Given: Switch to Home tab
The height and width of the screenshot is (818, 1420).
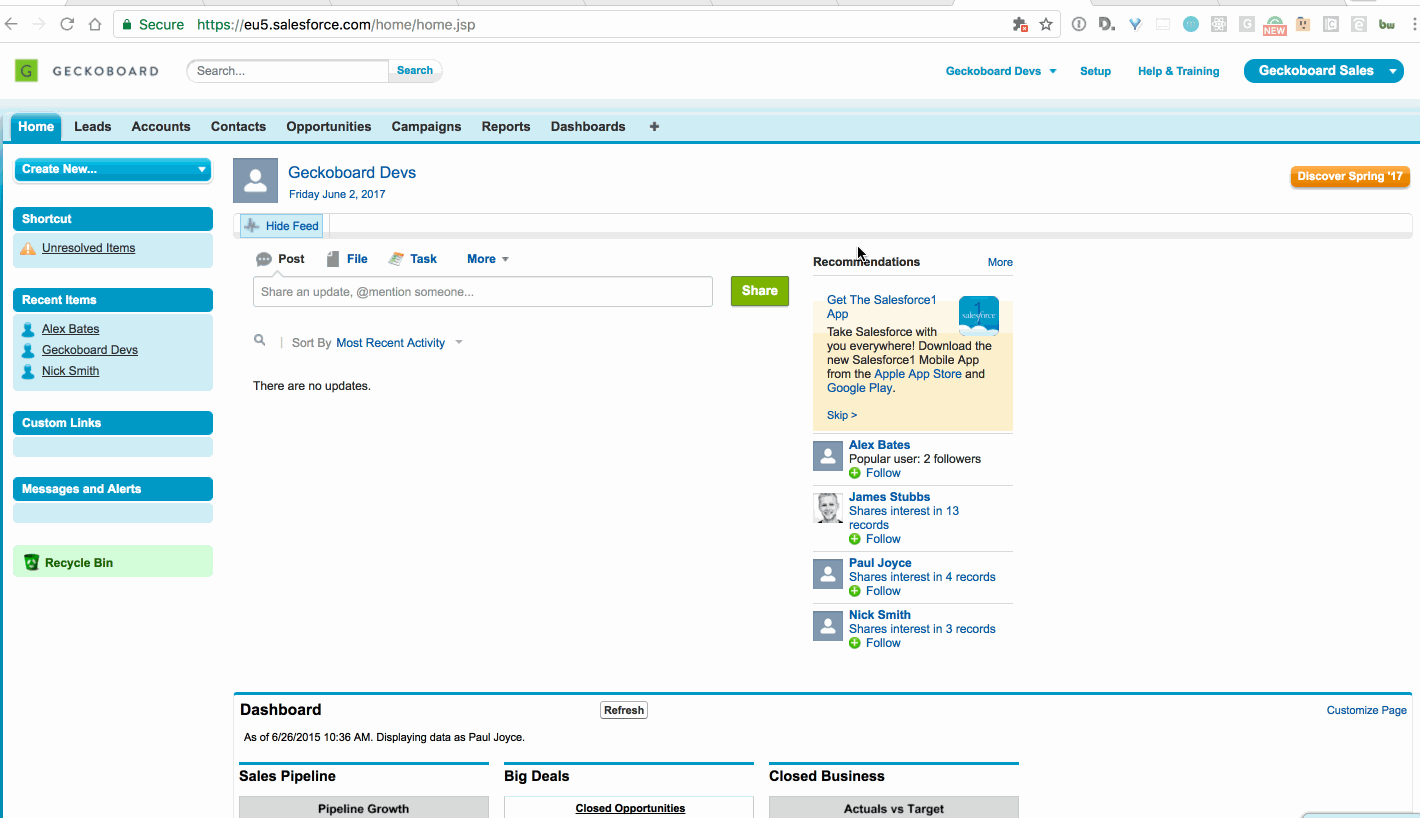Looking at the screenshot, I should [x=36, y=127].
